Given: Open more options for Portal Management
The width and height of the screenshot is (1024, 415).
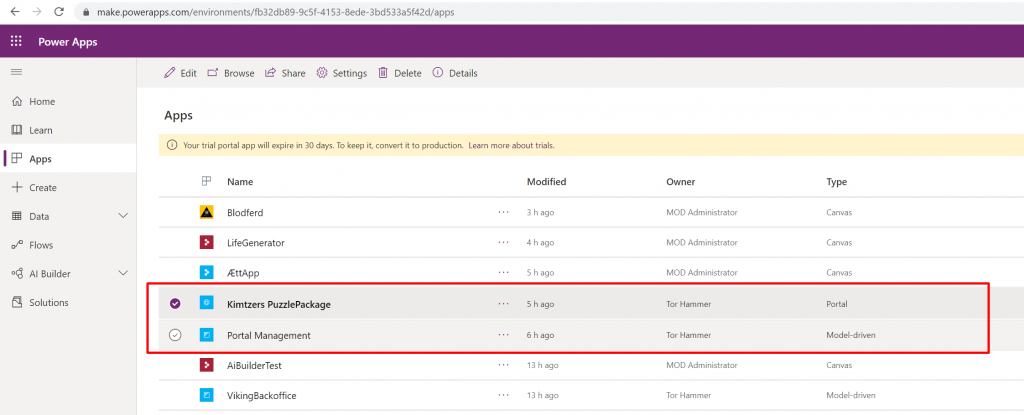Looking at the screenshot, I should click(503, 335).
